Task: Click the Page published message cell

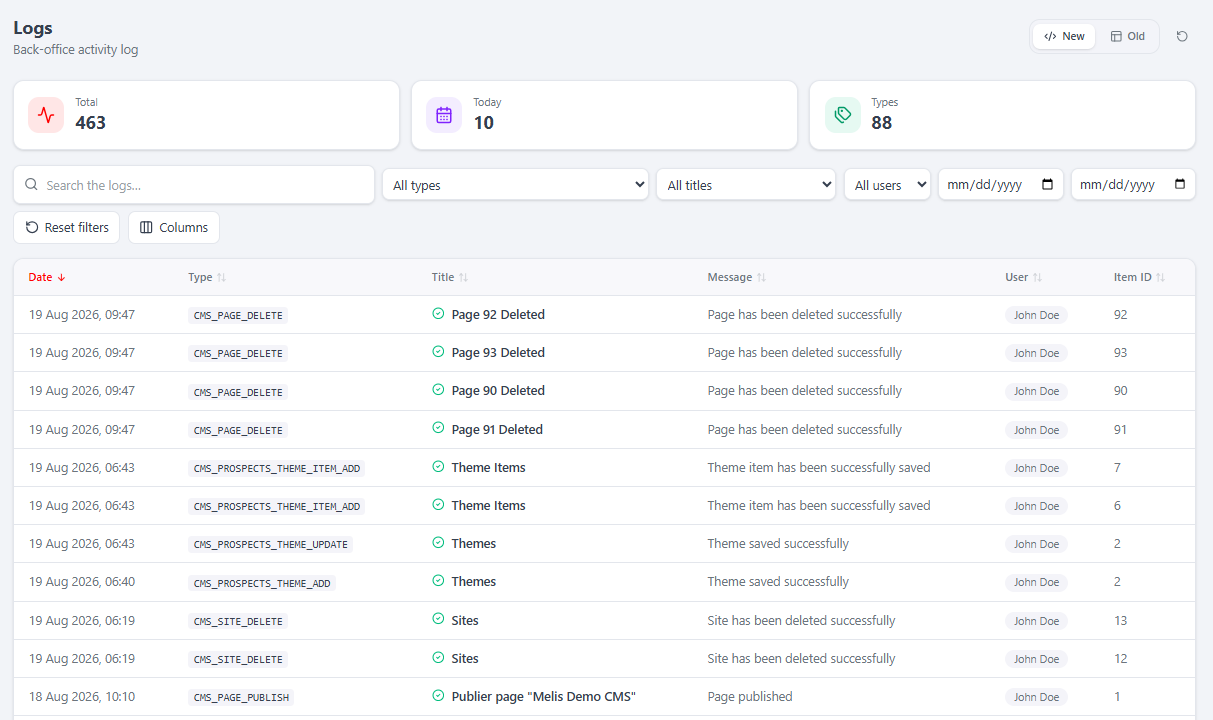Action: coord(750,696)
